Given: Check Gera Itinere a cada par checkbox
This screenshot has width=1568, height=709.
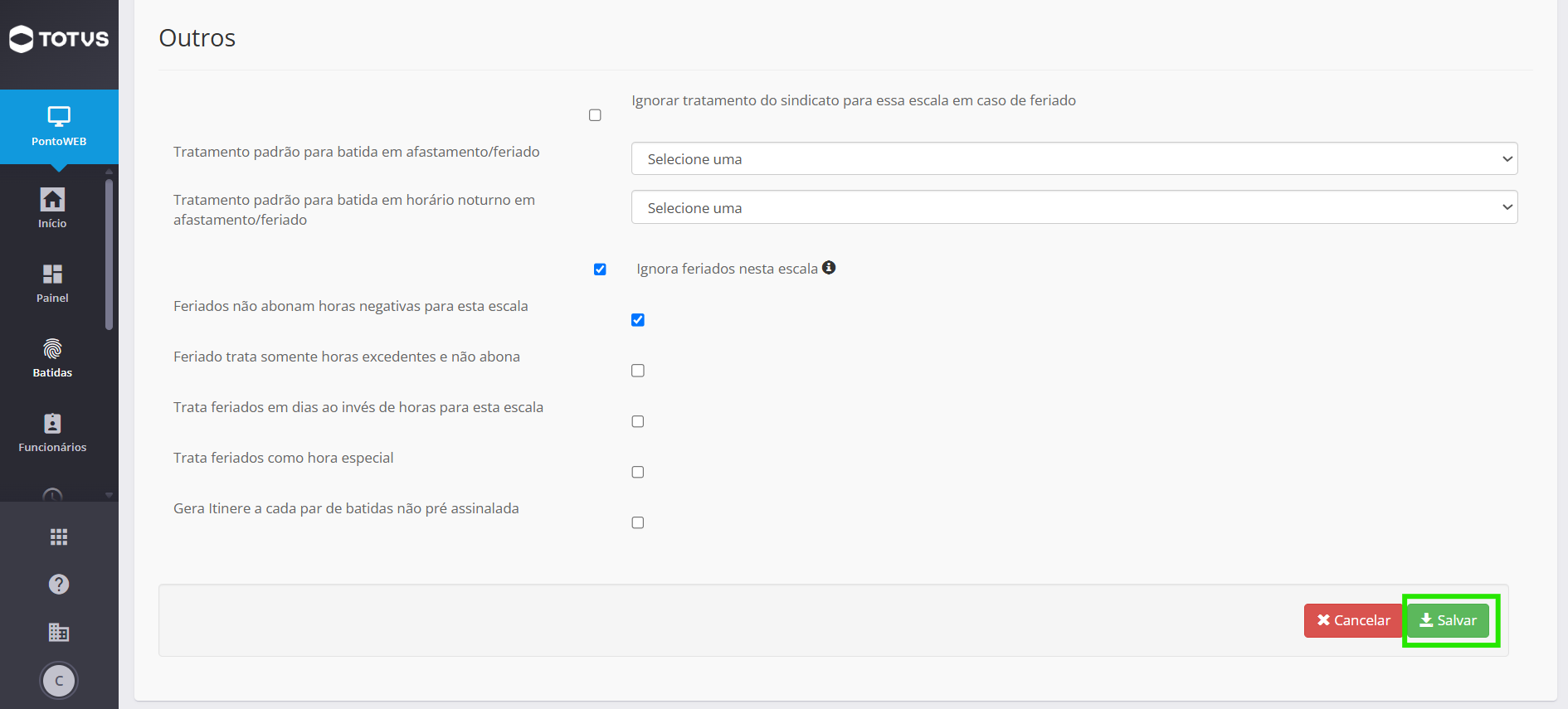Looking at the screenshot, I should (638, 522).
